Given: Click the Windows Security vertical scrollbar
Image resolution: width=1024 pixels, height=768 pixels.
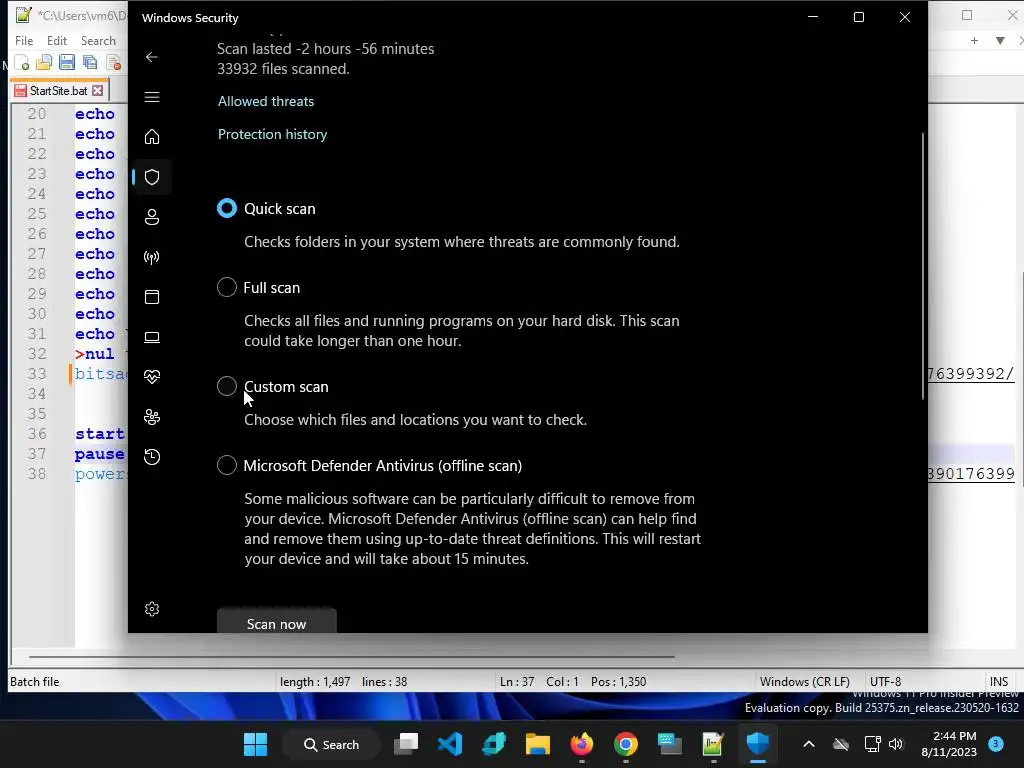Looking at the screenshot, I should [x=923, y=266].
